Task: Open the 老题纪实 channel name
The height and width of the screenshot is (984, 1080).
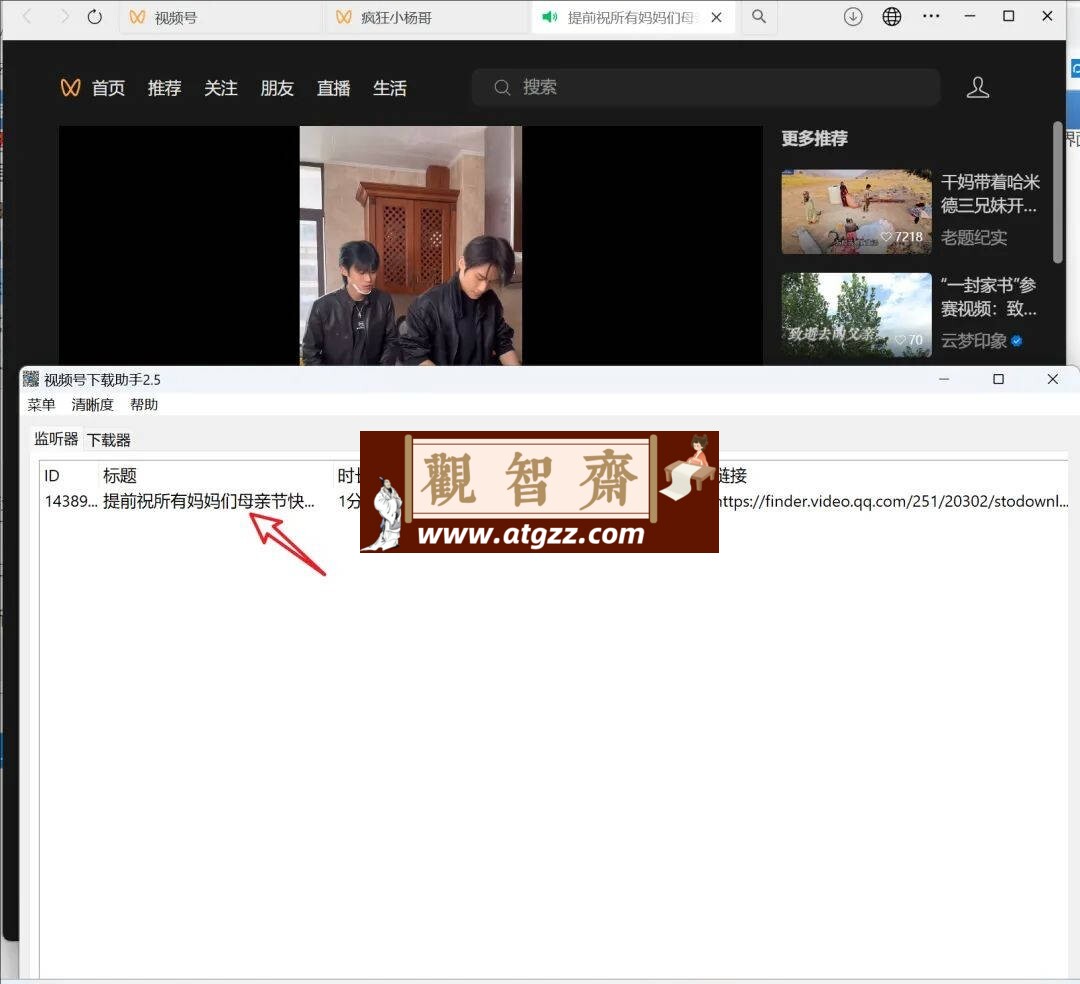Action: (974, 238)
